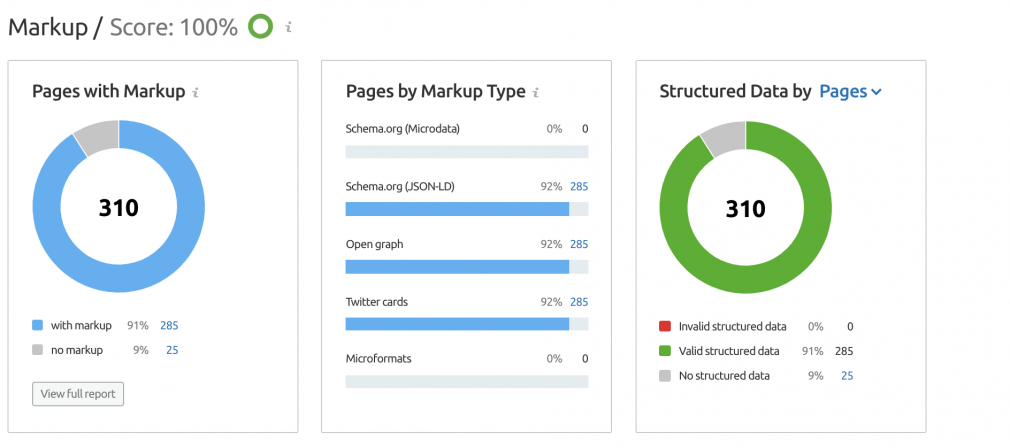Click the View full report button

point(78,394)
